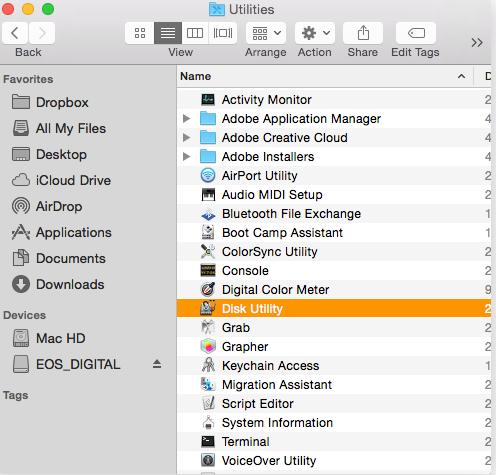Viewport: 496px width, 475px height.
Task: Click the Adobe Creative Cloud folder icon
Action: point(208,137)
